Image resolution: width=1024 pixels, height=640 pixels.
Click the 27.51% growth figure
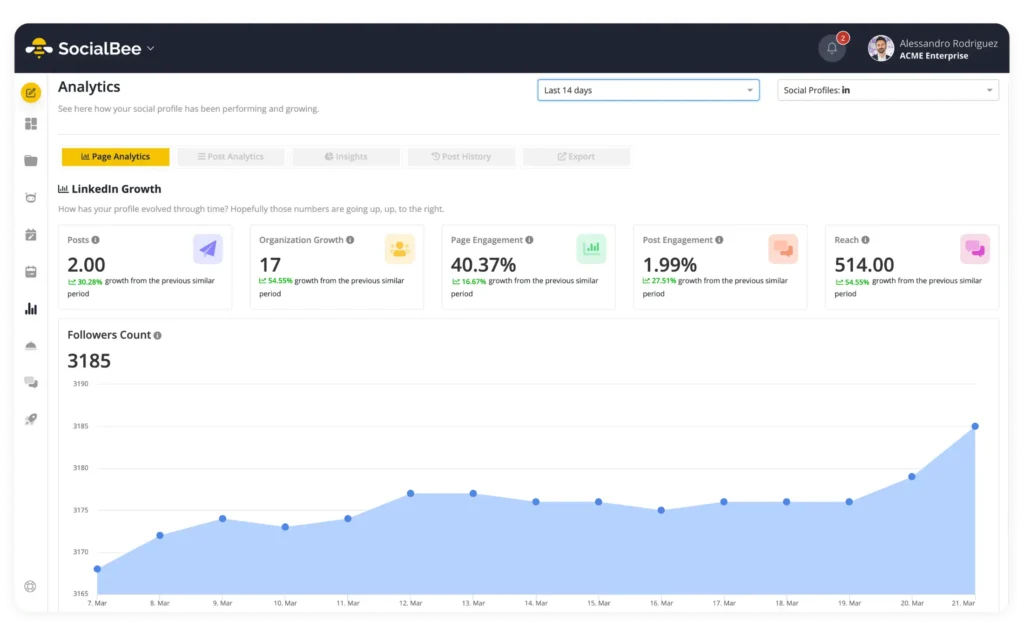(x=664, y=281)
